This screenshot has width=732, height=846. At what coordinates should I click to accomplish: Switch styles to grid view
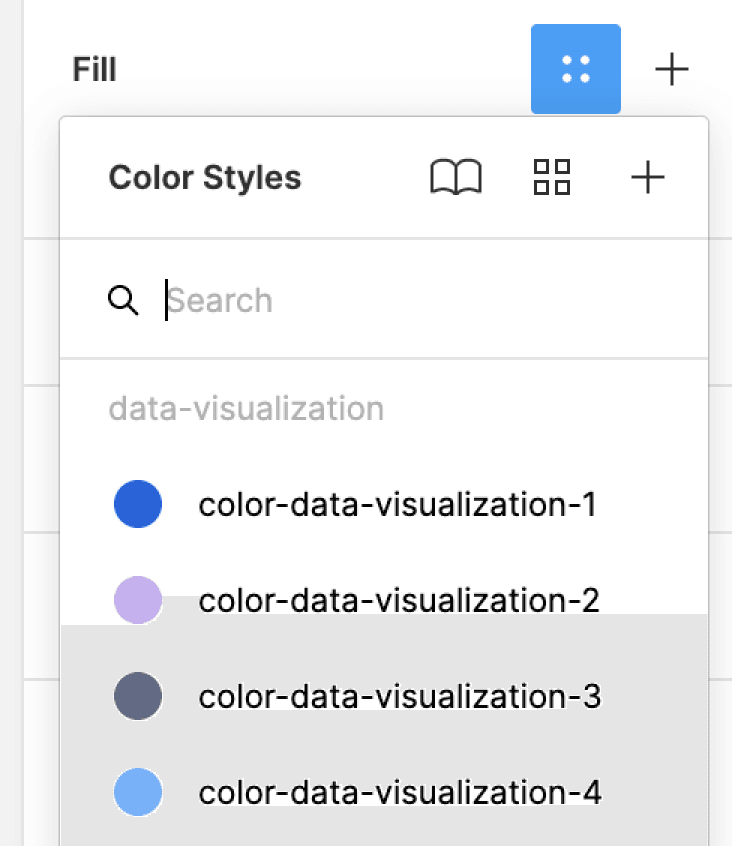pos(552,177)
